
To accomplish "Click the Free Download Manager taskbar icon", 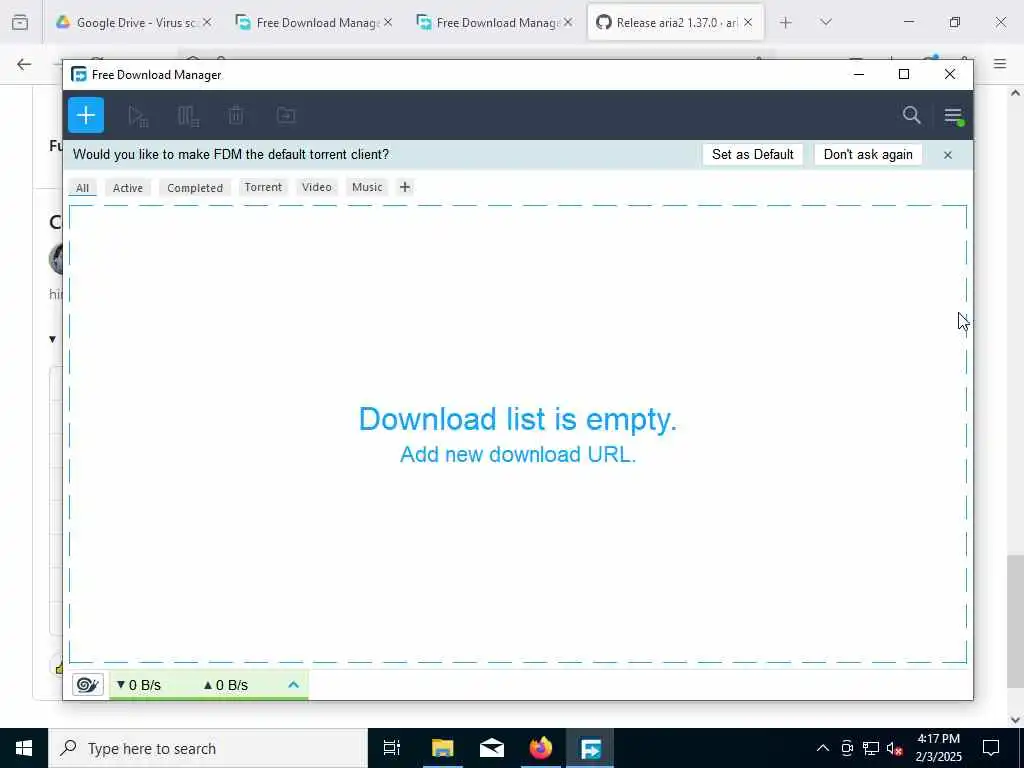I will [590, 748].
